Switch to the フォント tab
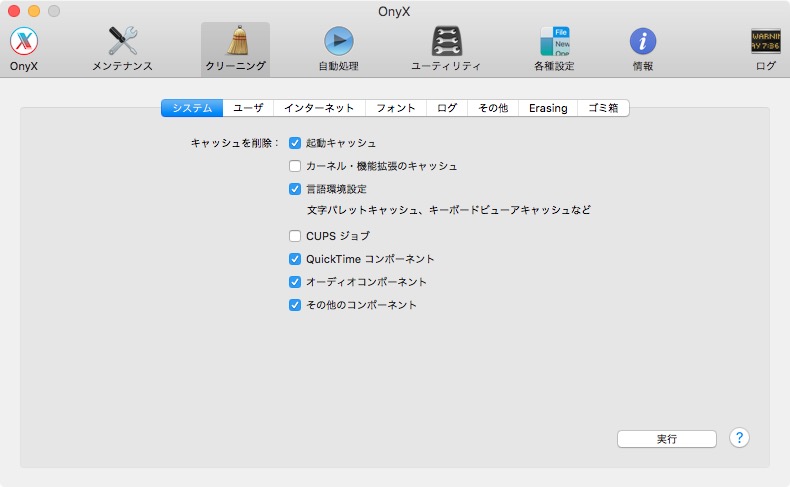The width and height of the screenshot is (790, 487). pos(396,108)
